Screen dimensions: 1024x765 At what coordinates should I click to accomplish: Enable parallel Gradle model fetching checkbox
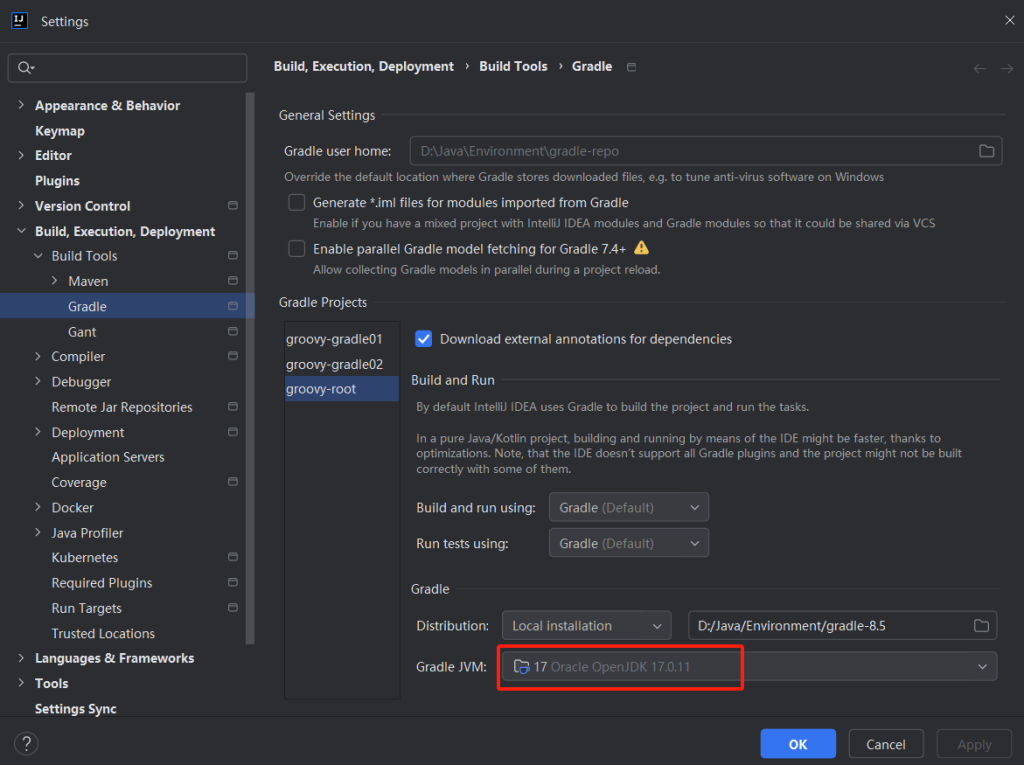point(296,249)
